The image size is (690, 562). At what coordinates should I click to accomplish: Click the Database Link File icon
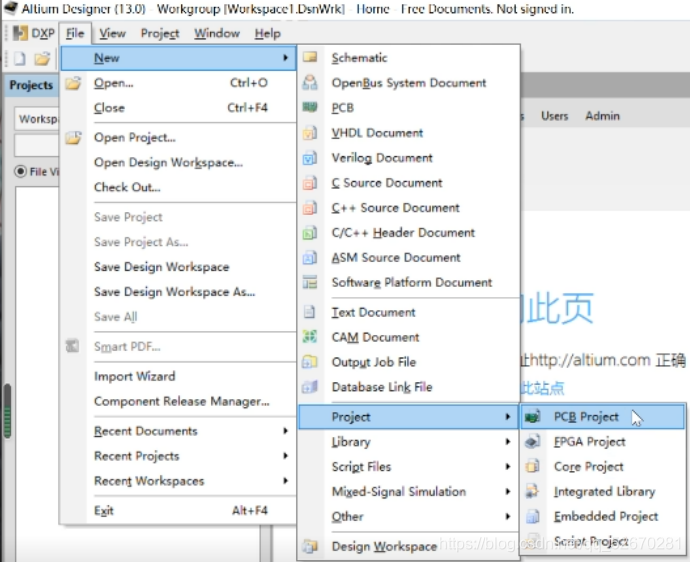point(310,387)
